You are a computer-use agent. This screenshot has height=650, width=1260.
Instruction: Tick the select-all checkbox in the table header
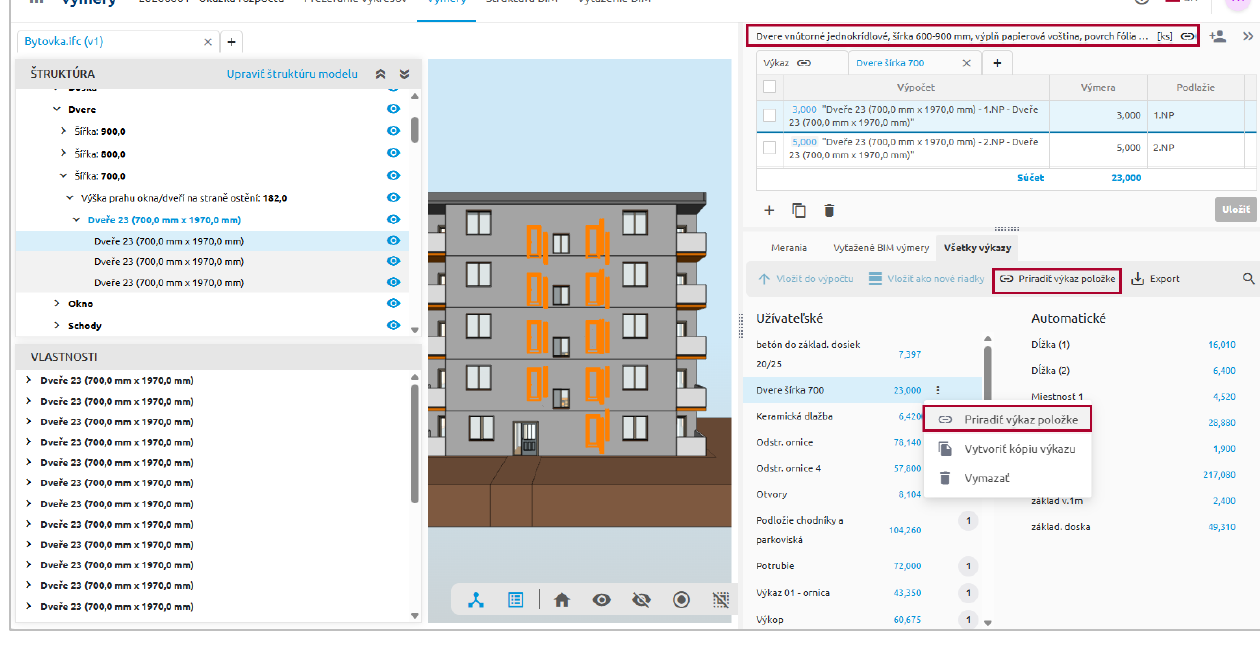pos(769,87)
